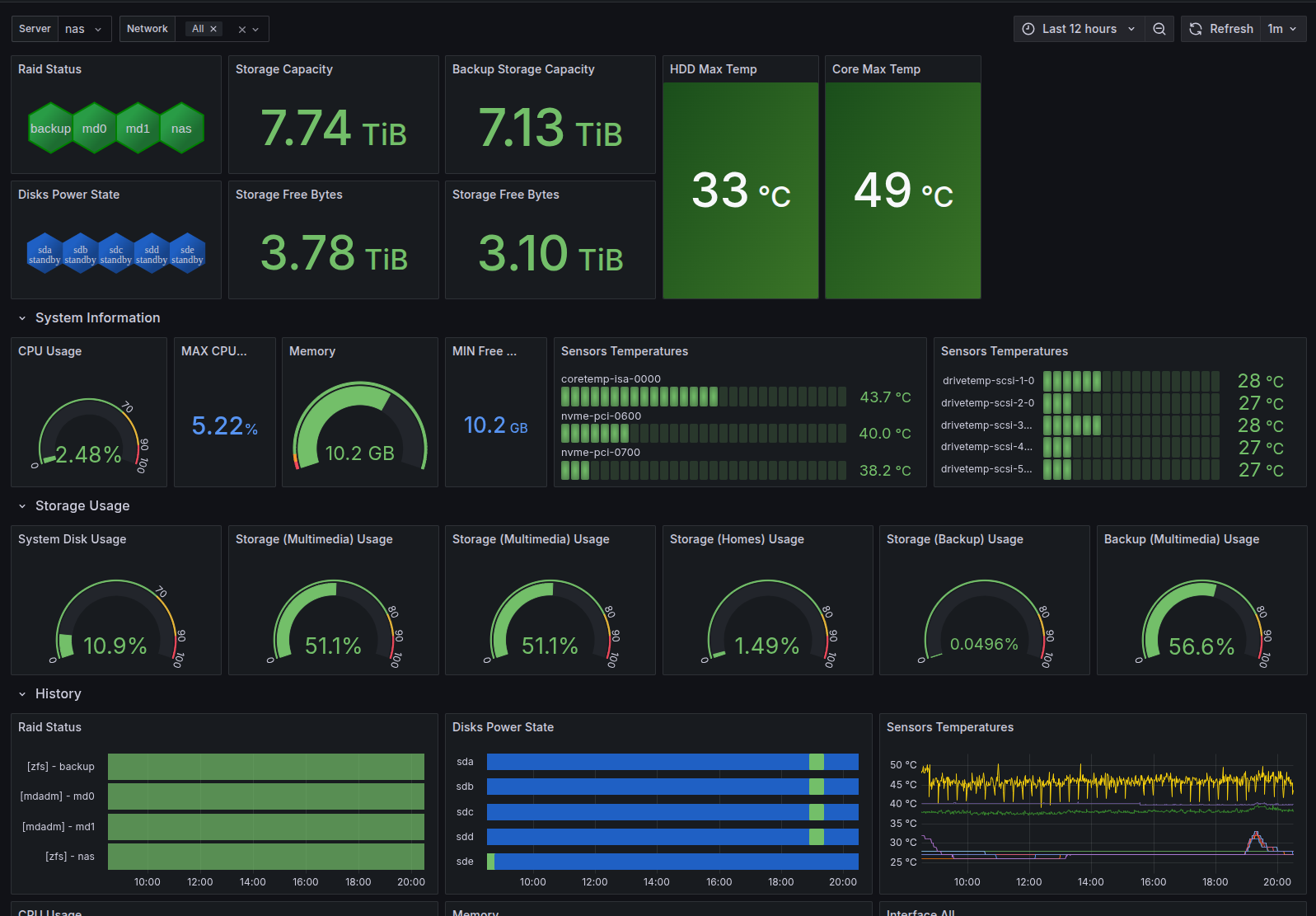Viewport: 1316px width, 916px height.
Task: Click the Storage Capacity panel title
Action: [284, 69]
